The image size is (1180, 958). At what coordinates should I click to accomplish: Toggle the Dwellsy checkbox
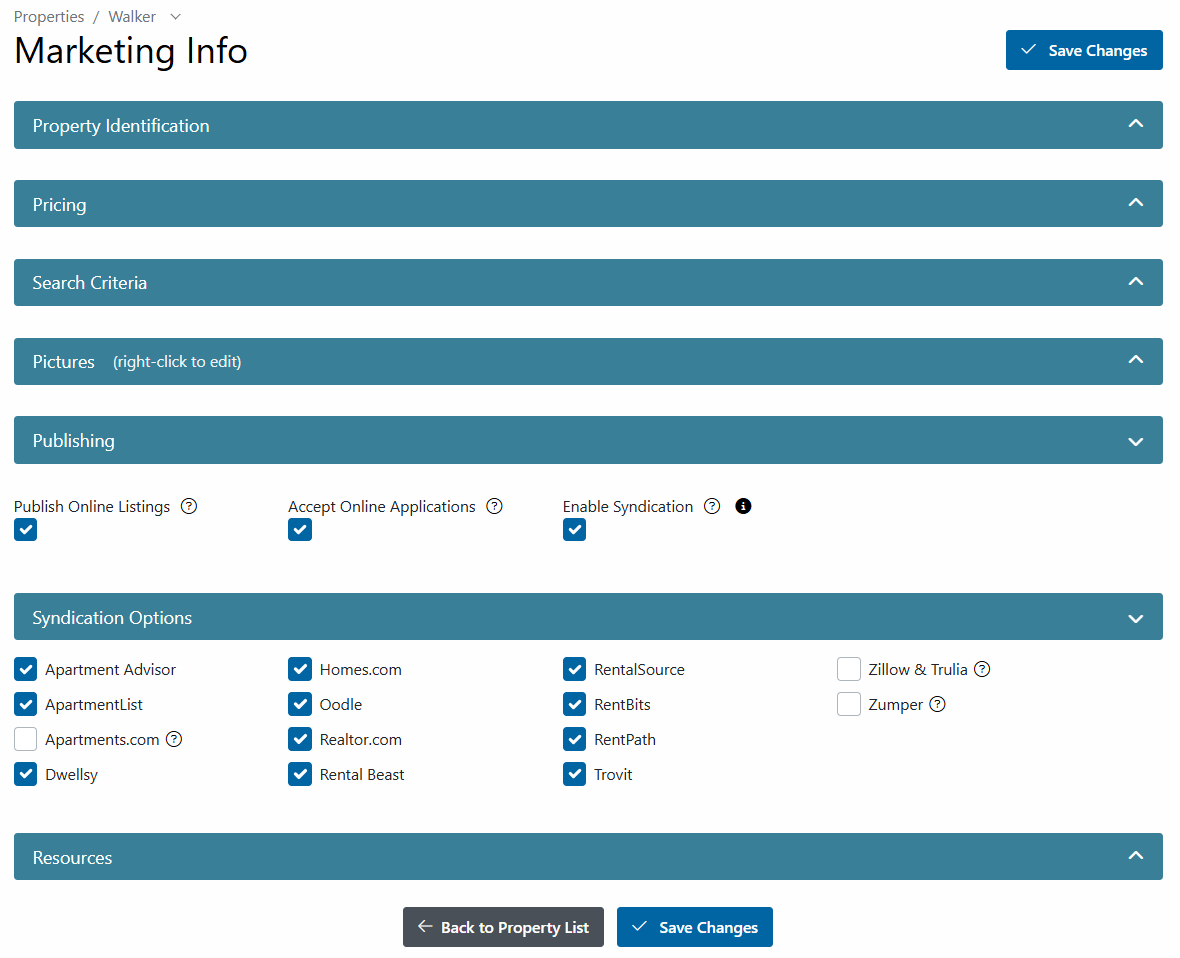[26, 774]
